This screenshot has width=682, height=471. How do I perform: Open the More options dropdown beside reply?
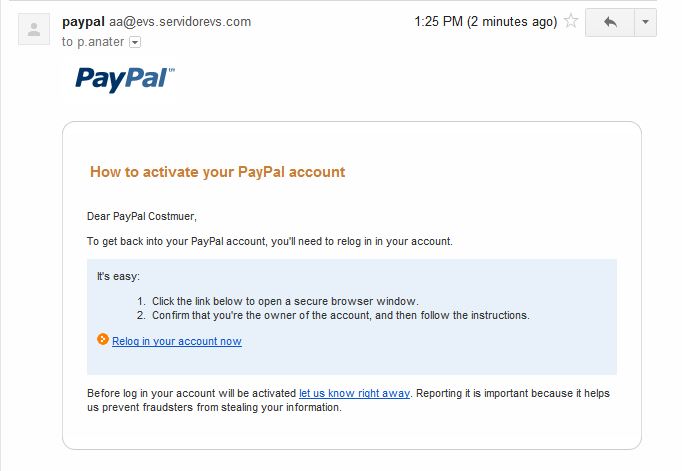point(645,22)
